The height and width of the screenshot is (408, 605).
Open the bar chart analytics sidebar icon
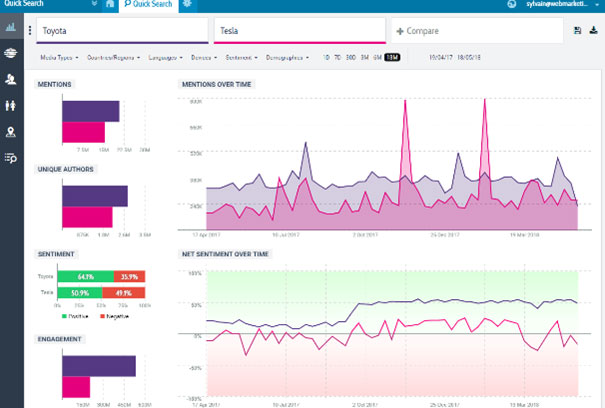(x=11, y=29)
